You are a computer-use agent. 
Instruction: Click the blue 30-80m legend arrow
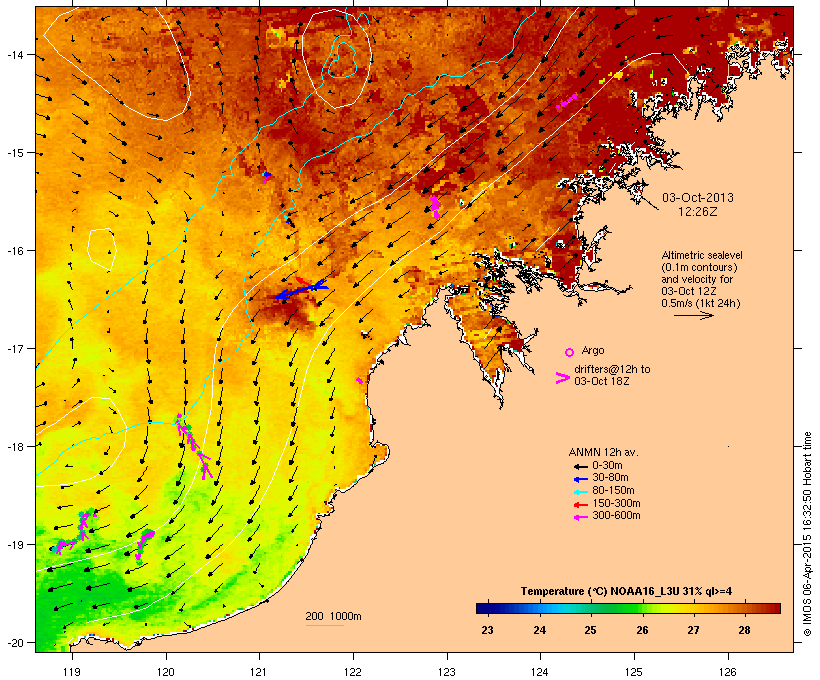(581, 479)
